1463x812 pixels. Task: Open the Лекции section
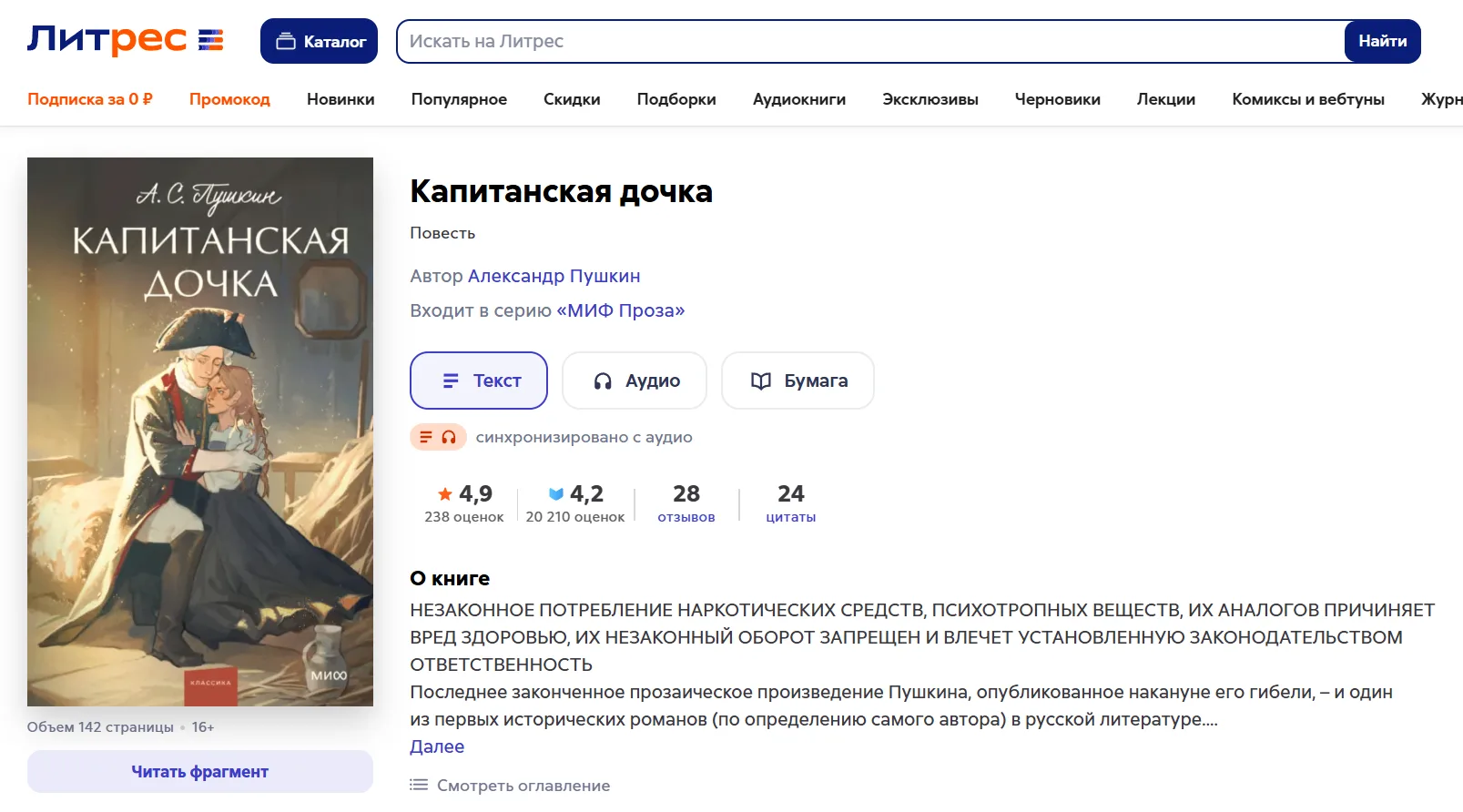1166,99
